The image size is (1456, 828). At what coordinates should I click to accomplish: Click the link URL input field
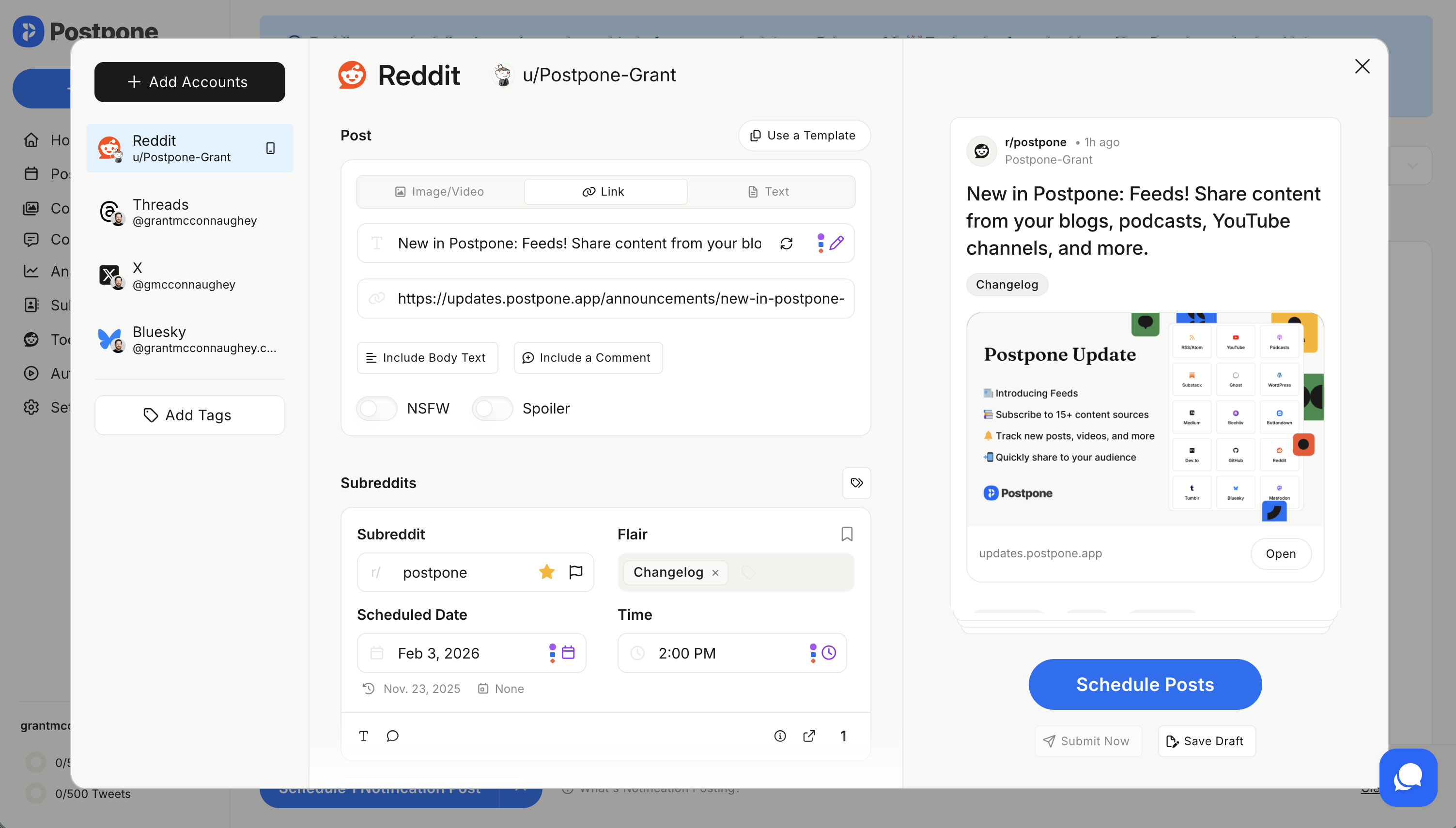coord(620,299)
